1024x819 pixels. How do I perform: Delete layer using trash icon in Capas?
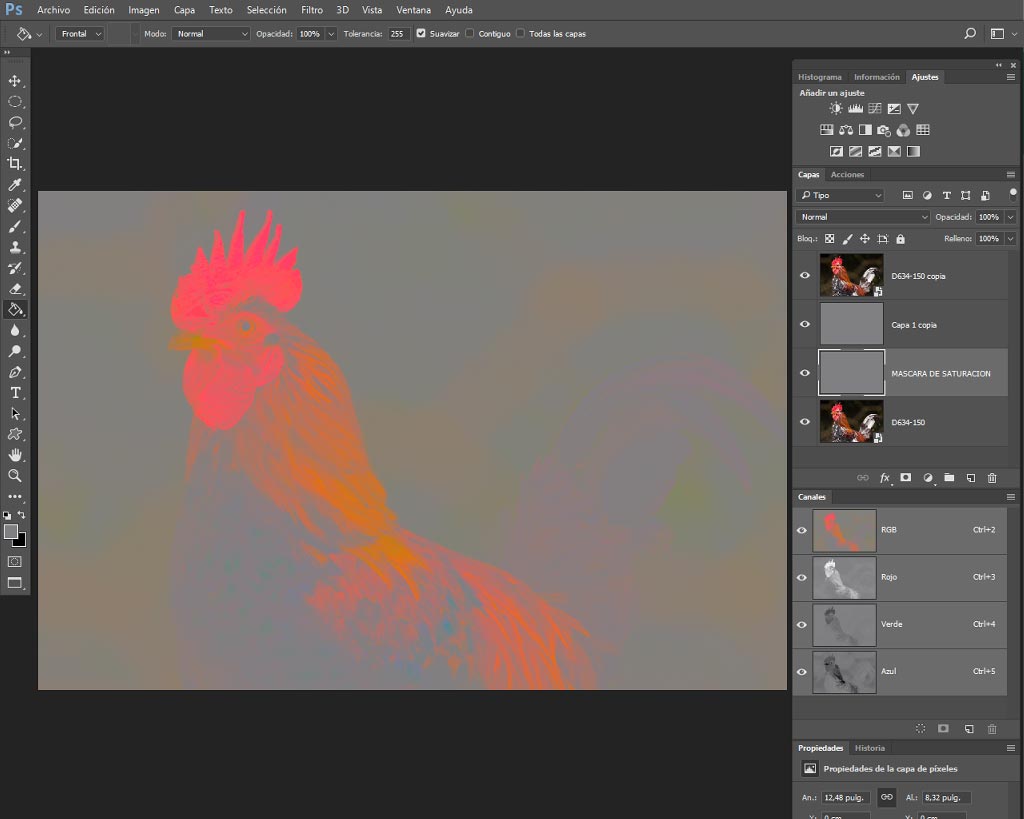coord(992,478)
